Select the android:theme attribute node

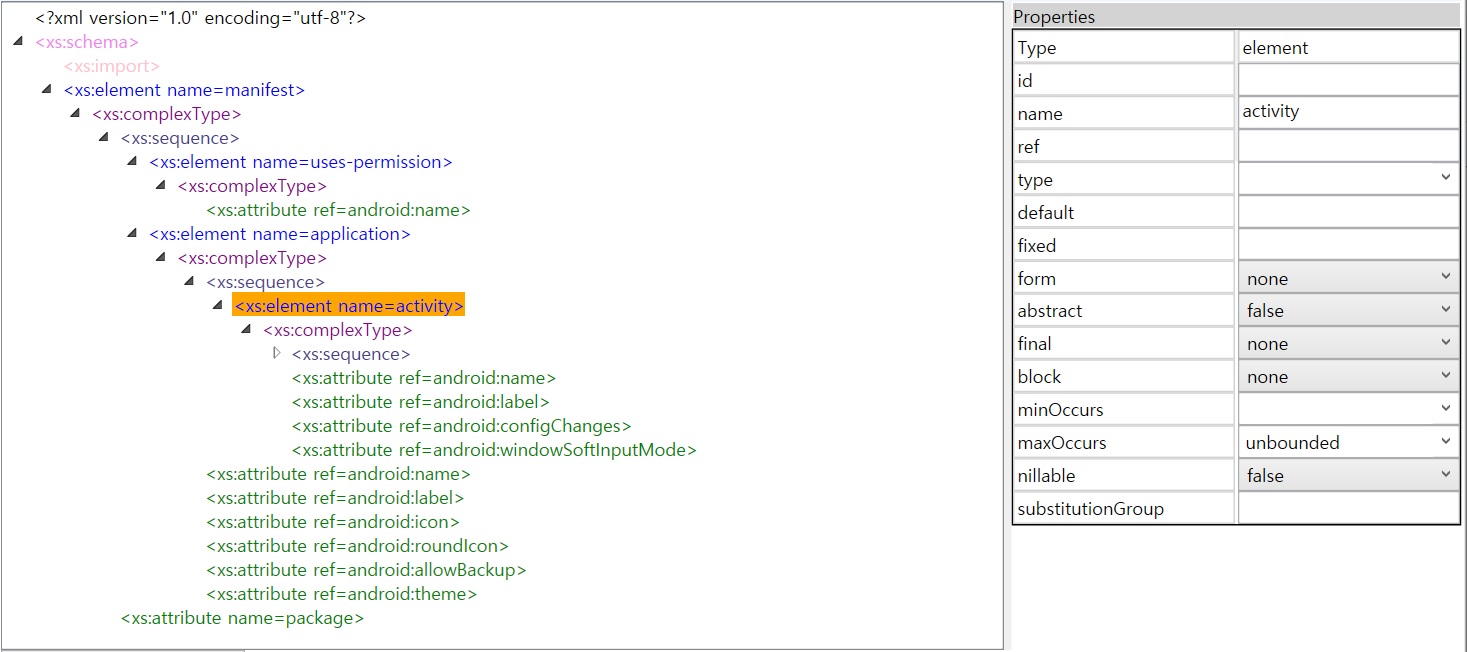click(x=342, y=594)
